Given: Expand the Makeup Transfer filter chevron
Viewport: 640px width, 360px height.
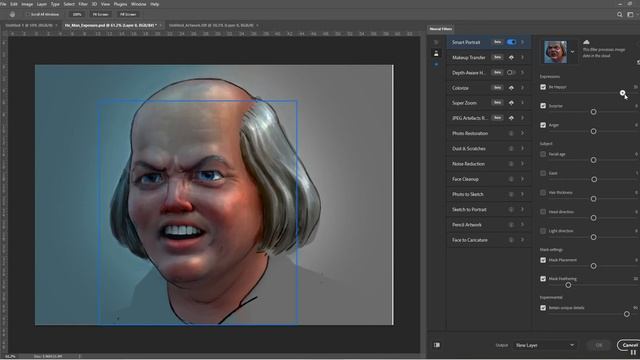Looking at the screenshot, I should pos(522,58).
